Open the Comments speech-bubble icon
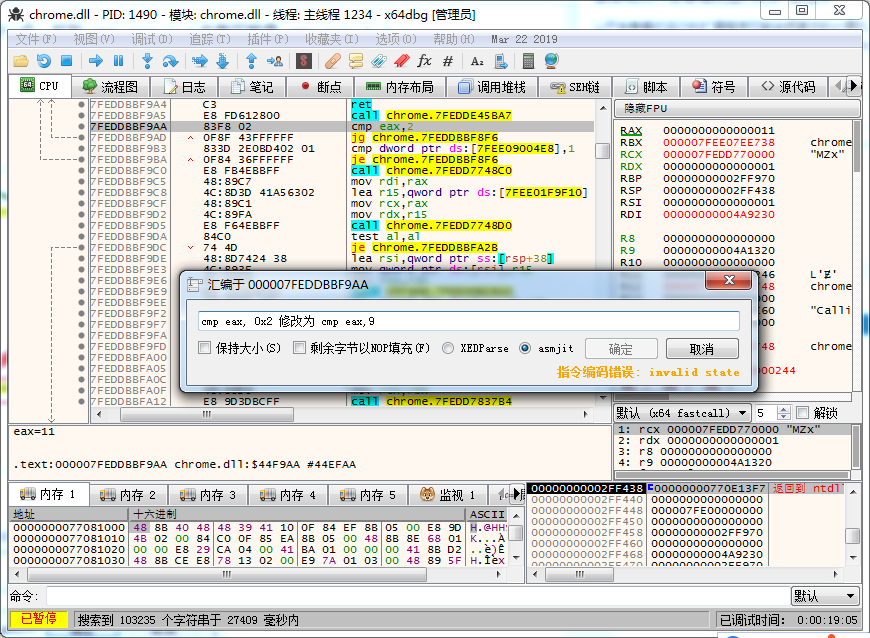This screenshot has width=870, height=638. coord(356,61)
